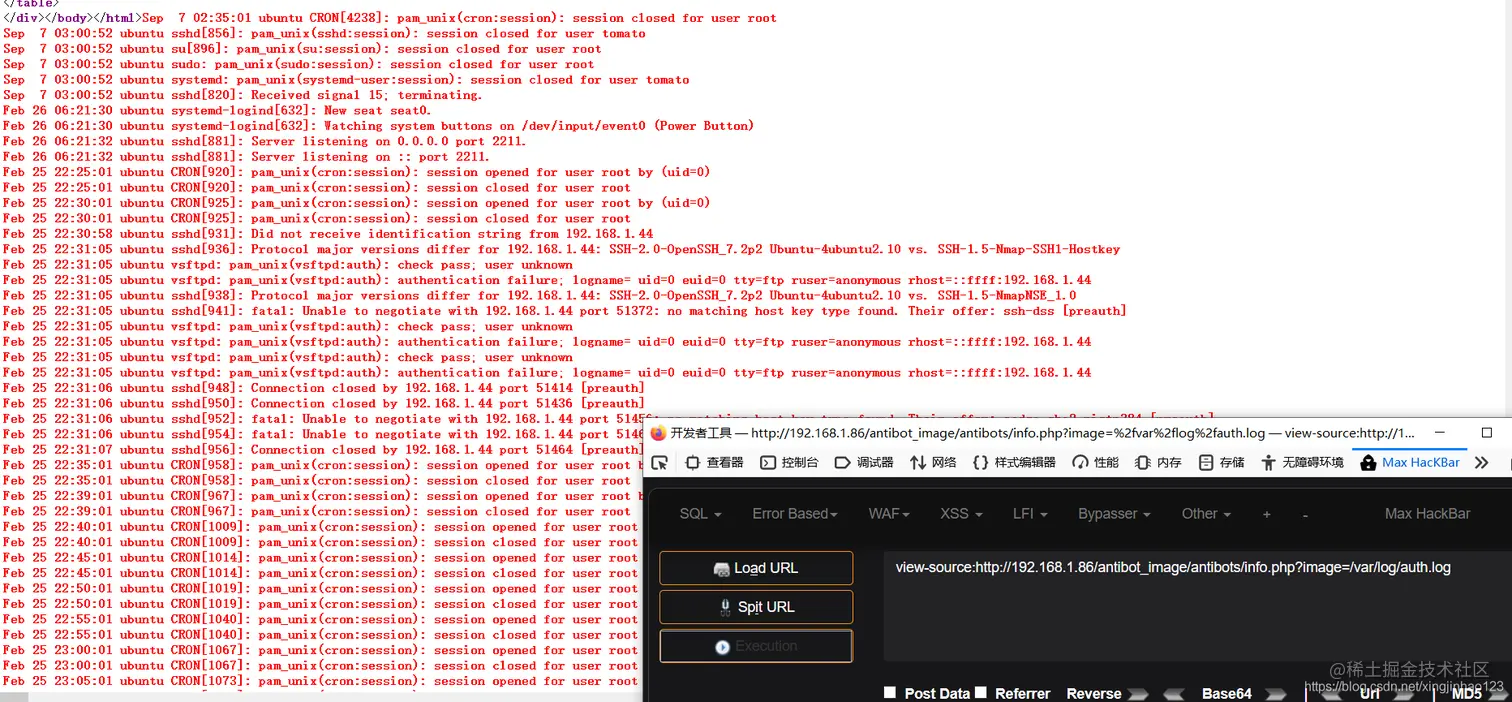The height and width of the screenshot is (702, 1512).
Task: Enable the Referrer checkbox
Action: click(x=981, y=692)
